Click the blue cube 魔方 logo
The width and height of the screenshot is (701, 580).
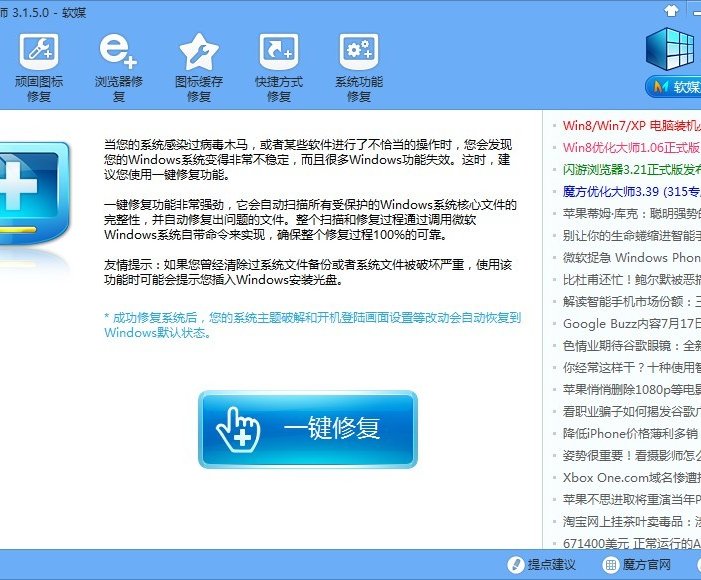click(671, 49)
